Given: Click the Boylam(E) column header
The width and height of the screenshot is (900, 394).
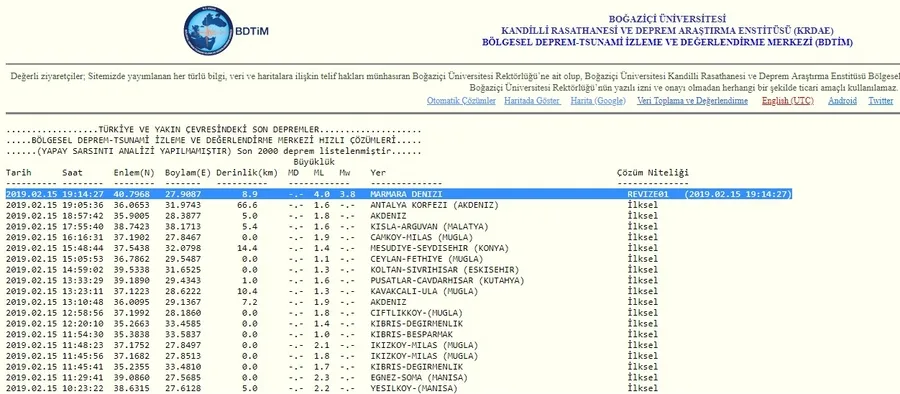Looking at the screenshot, I should click(188, 173).
